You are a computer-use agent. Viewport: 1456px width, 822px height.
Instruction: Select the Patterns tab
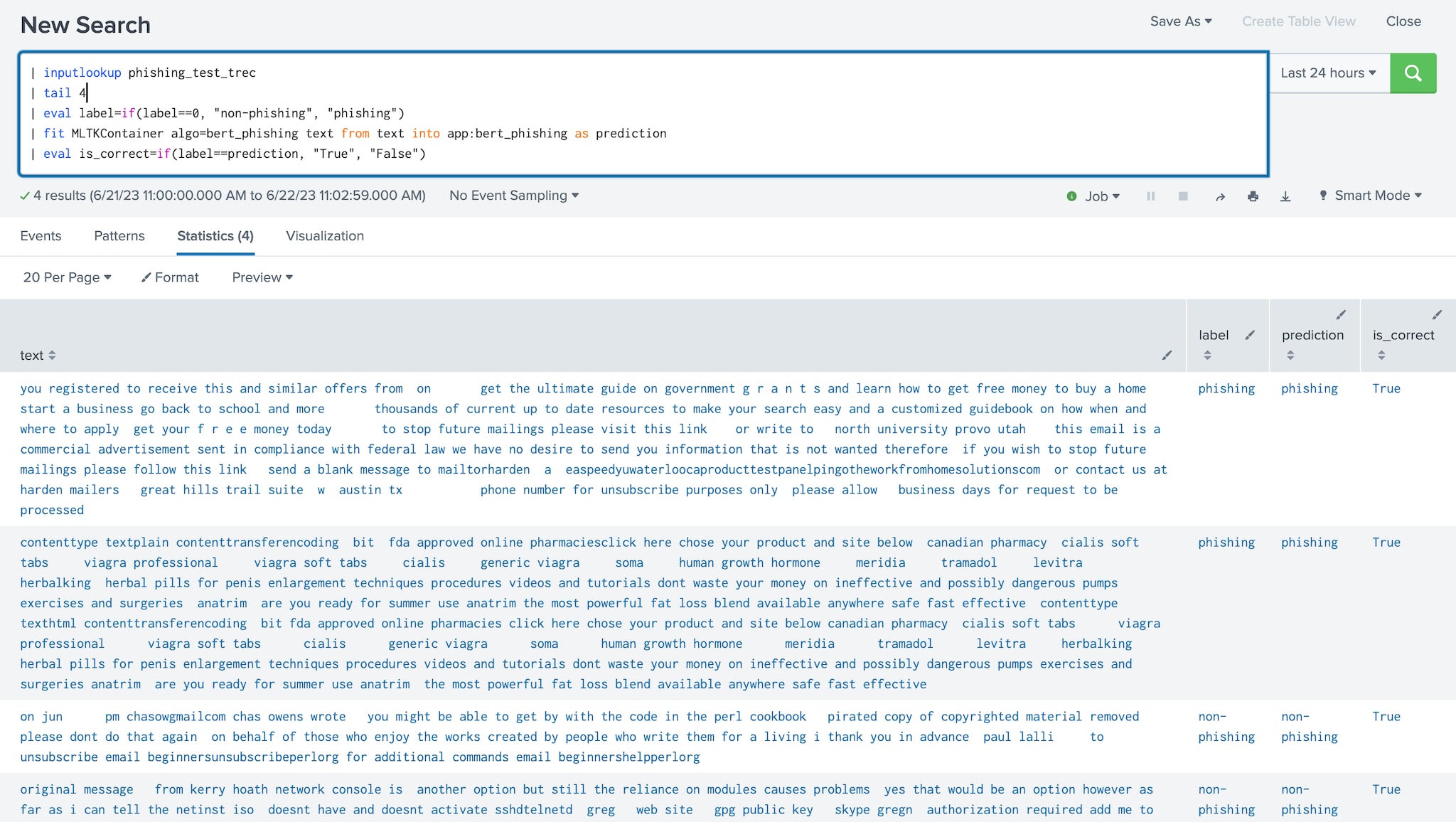pos(118,235)
